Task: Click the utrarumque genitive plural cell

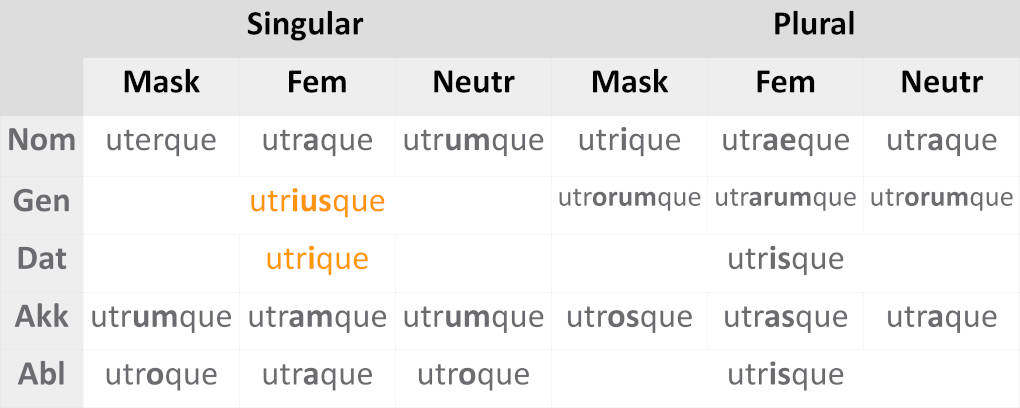Action: pyautogui.click(x=786, y=198)
